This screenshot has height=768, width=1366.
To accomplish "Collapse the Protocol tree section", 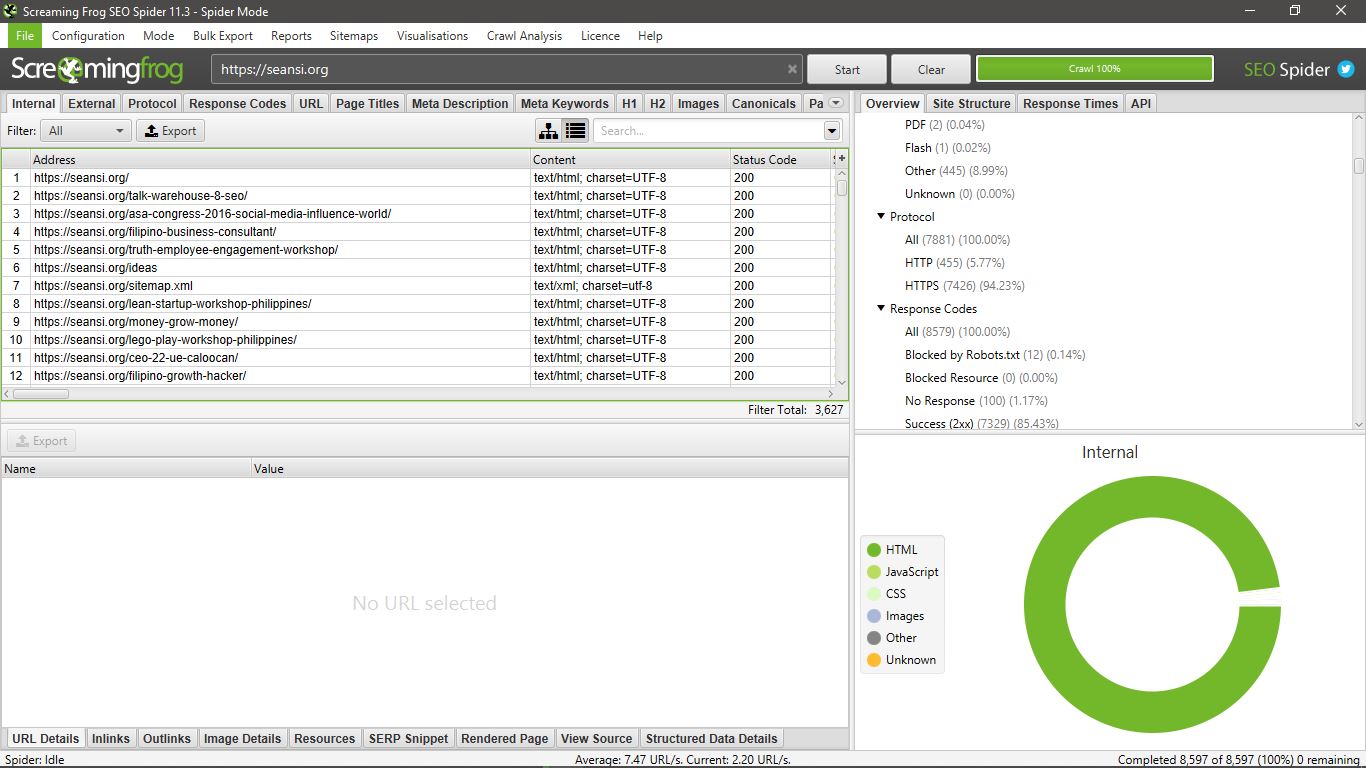I will (881, 217).
